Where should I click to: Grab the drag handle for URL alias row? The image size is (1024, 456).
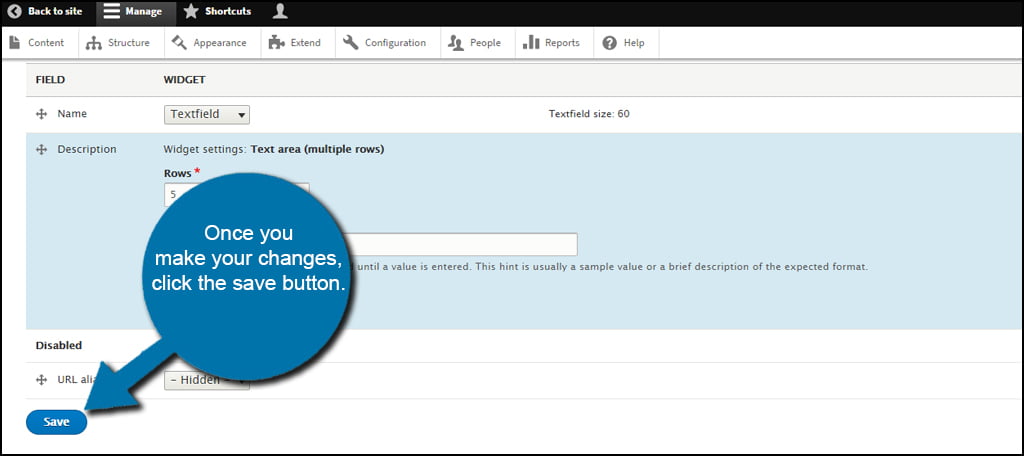tap(41, 380)
